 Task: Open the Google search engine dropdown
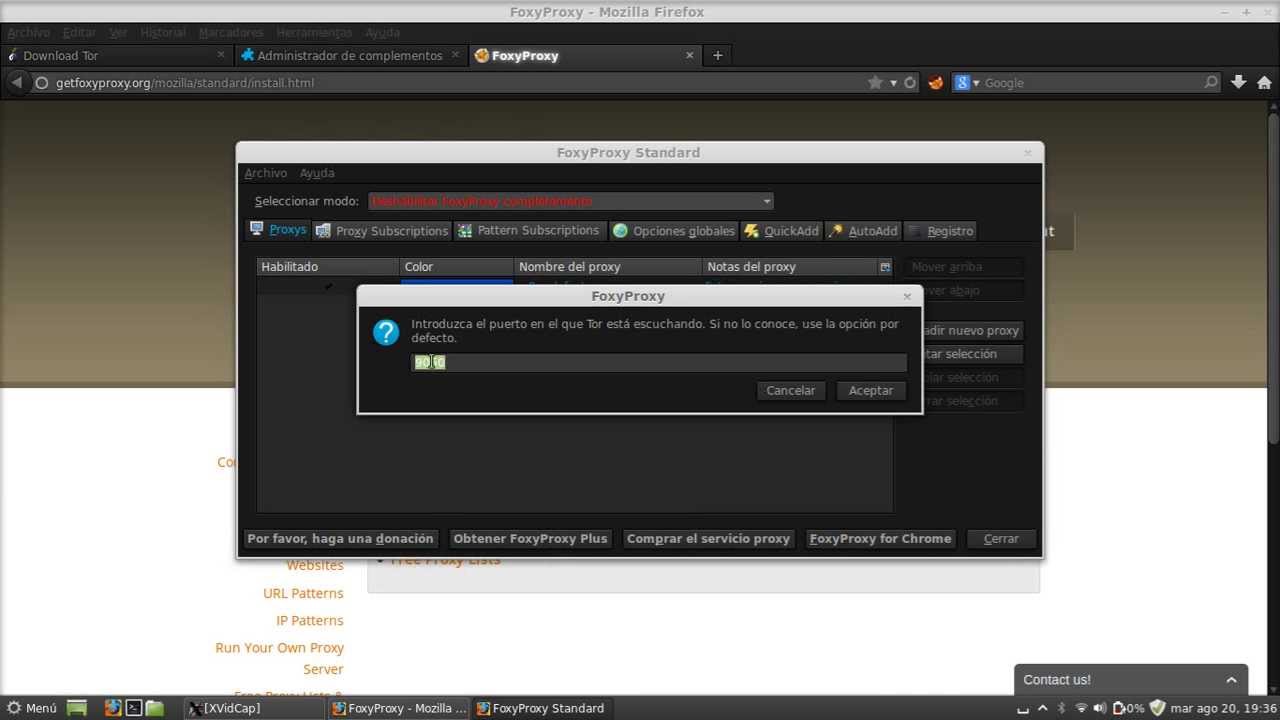pyautogui.click(x=967, y=83)
